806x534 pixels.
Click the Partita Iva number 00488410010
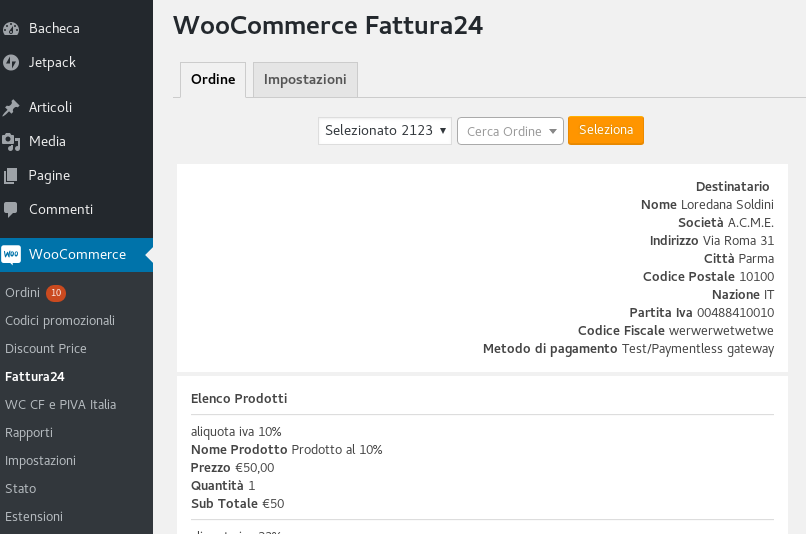coord(736,312)
